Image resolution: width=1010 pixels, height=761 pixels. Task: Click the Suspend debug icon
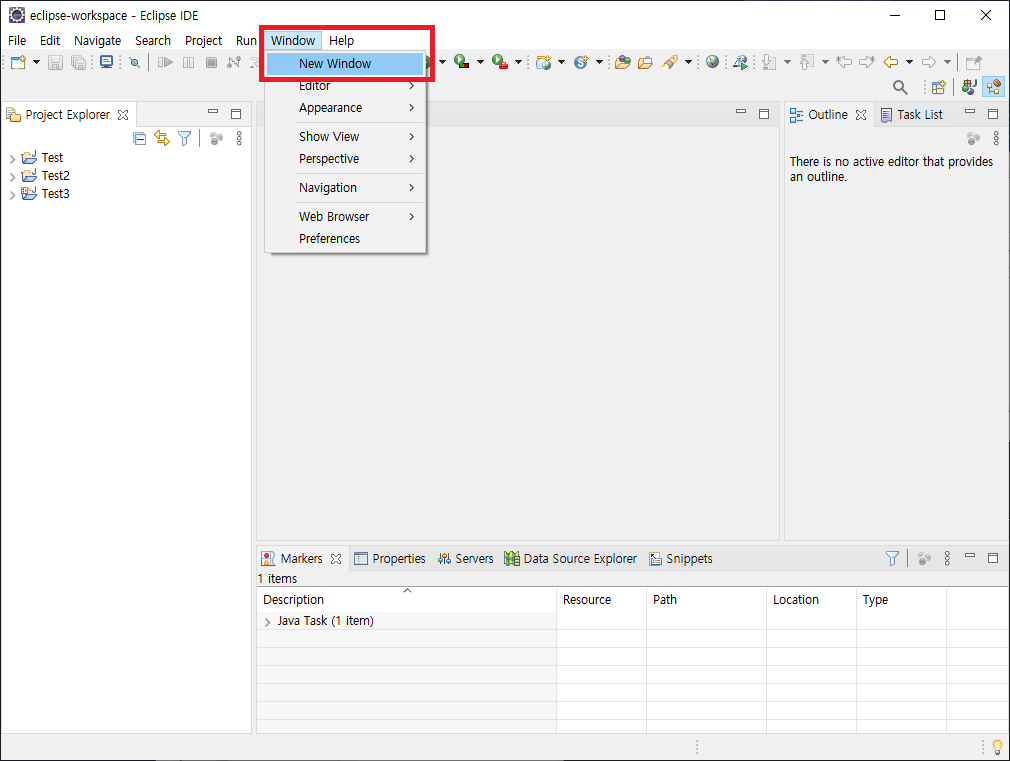coord(188,63)
